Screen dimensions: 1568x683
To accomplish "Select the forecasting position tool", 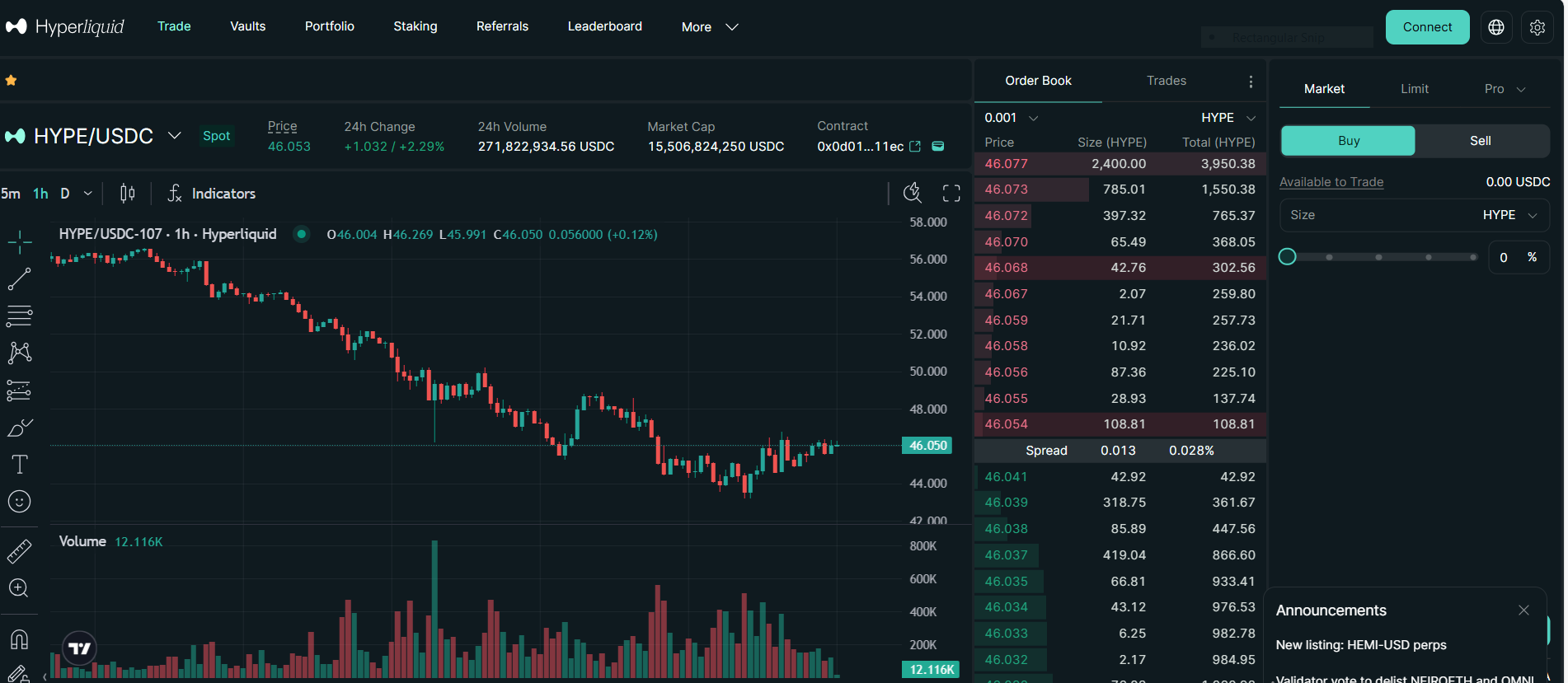I will point(19,390).
